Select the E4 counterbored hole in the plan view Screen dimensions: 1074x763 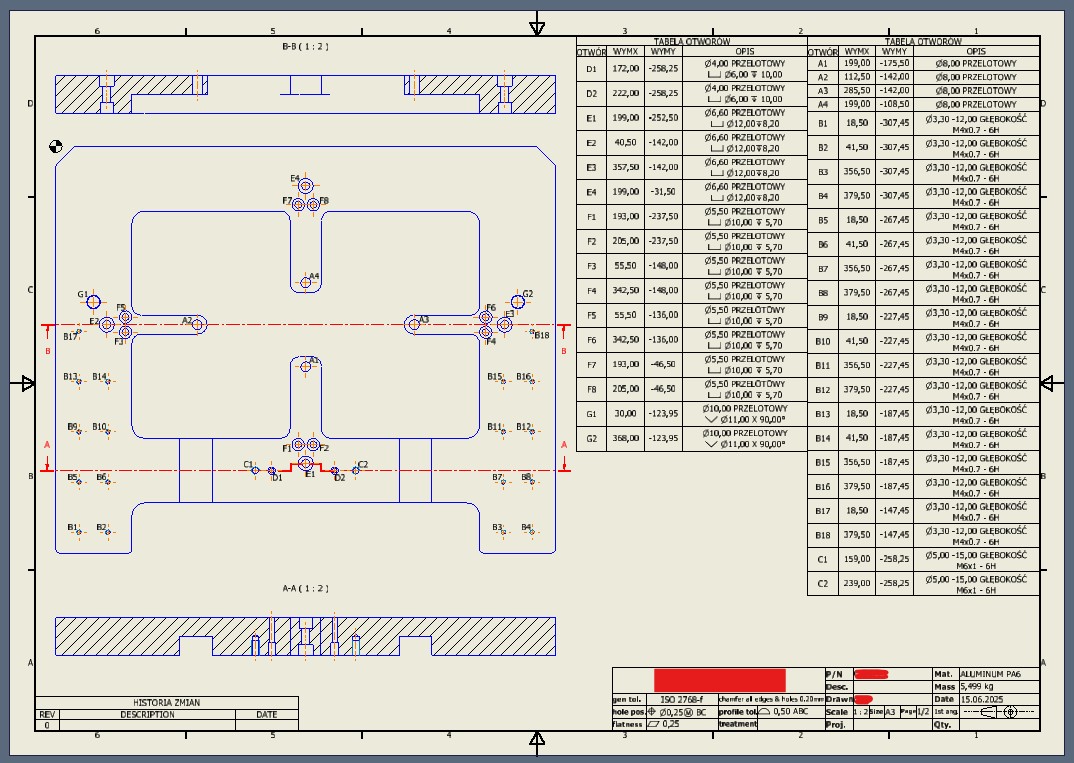click(x=305, y=186)
